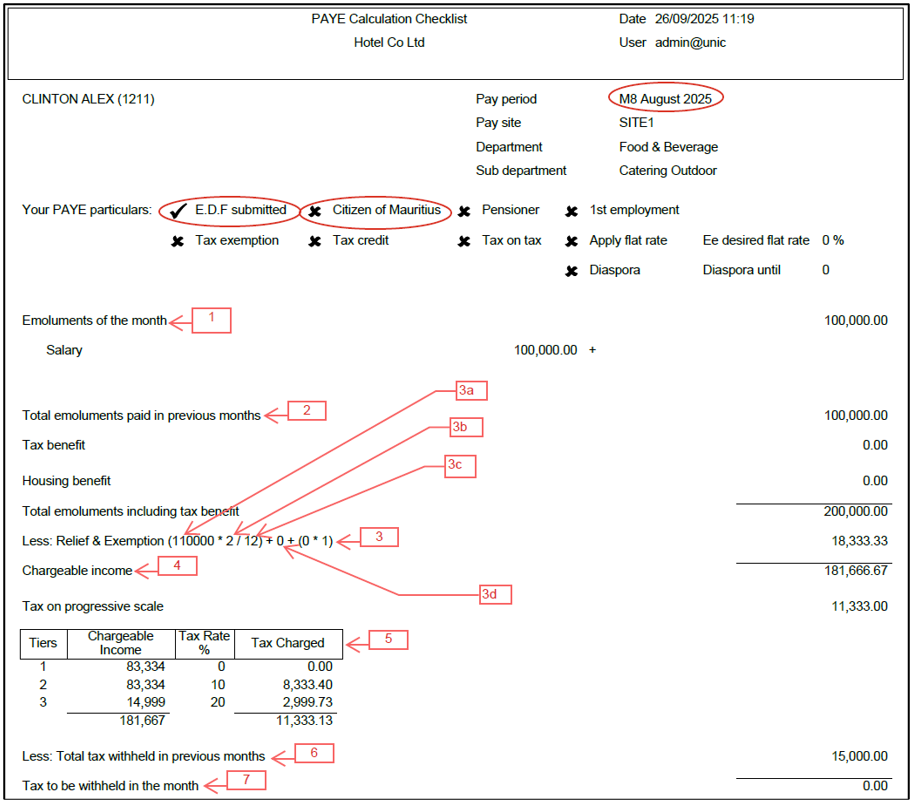Click the Ee desired flat rate 0 % value

pos(833,241)
